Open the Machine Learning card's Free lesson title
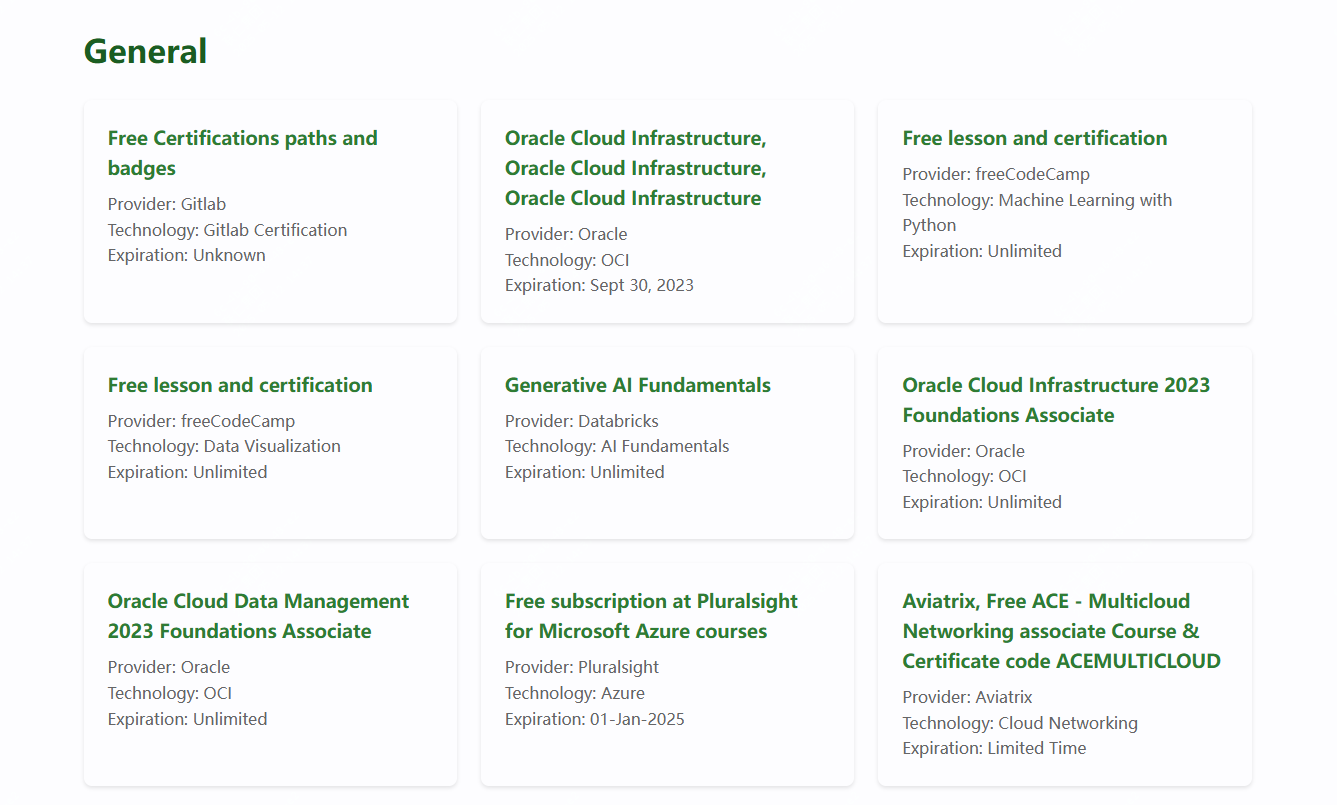The image size is (1337, 805). [1034, 138]
